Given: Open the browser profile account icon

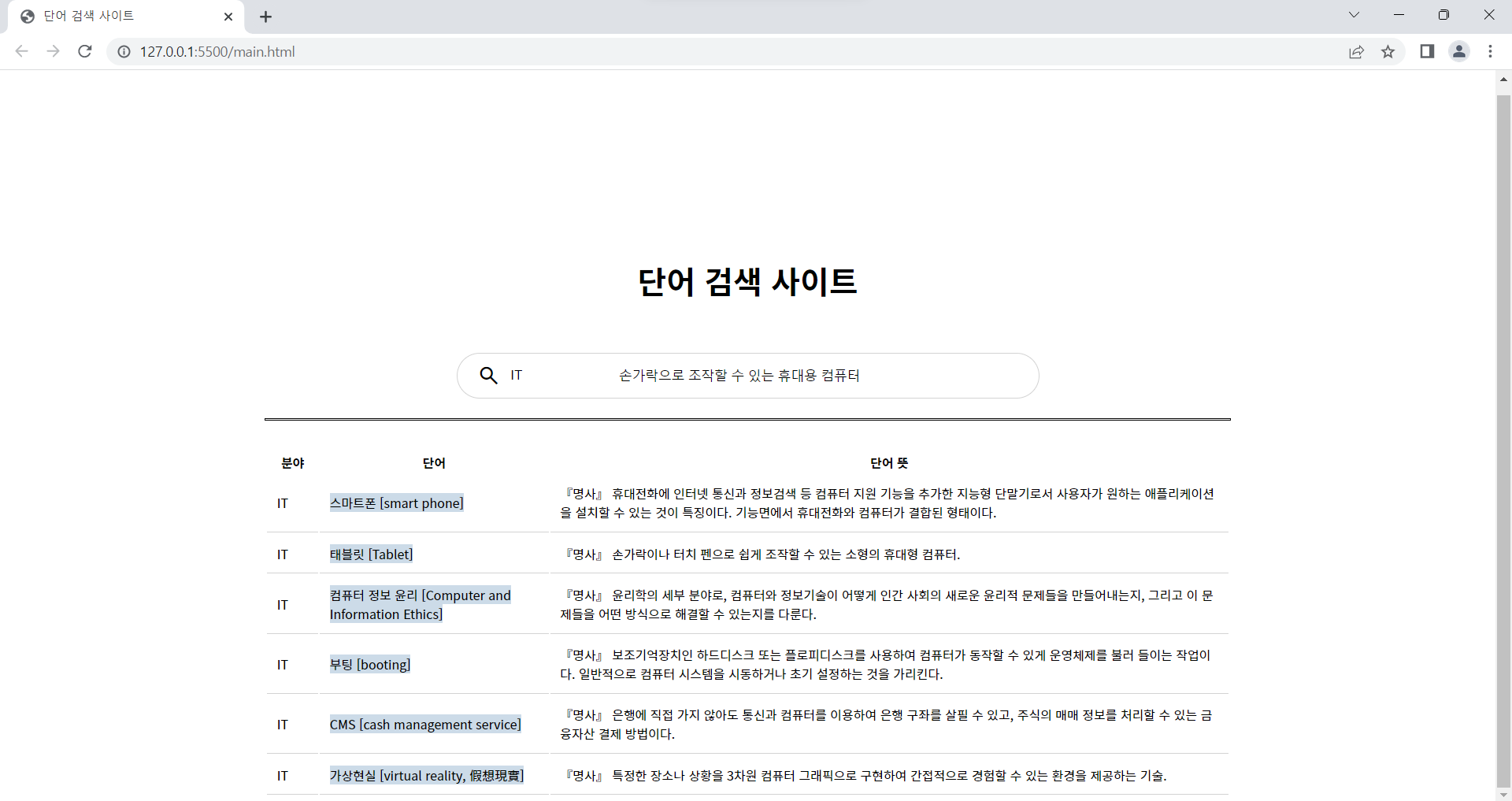Looking at the screenshot, I should pos(1459,51).
